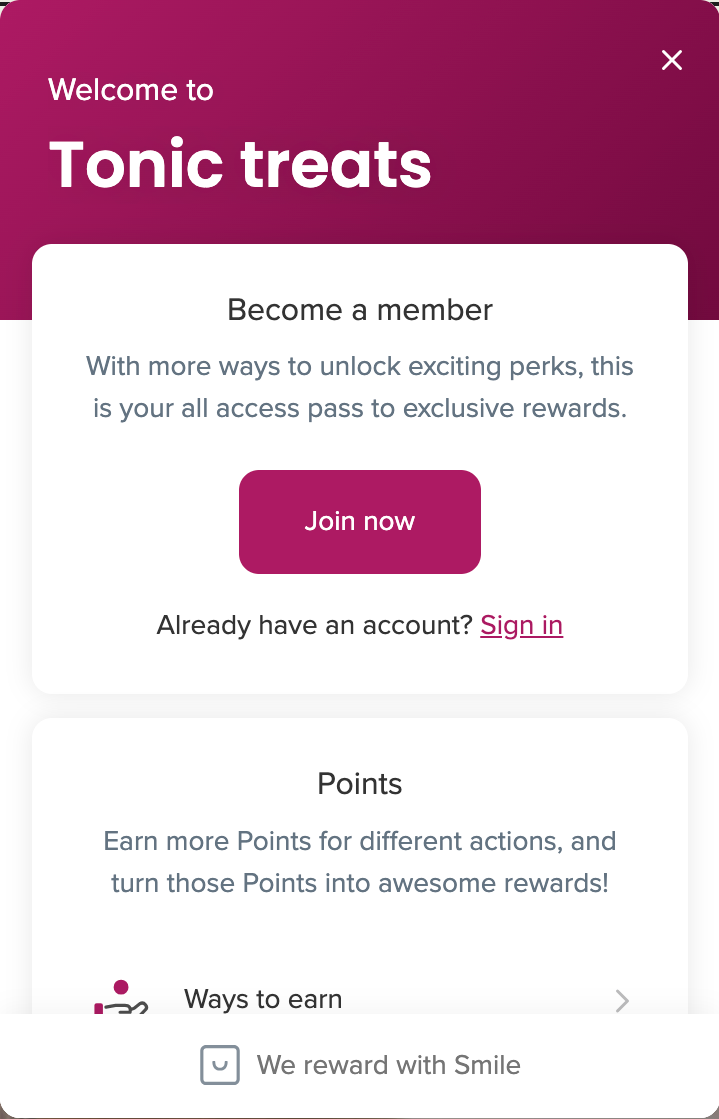
Task: Open the We reward with Smile text
Action: coord(388,1065)
